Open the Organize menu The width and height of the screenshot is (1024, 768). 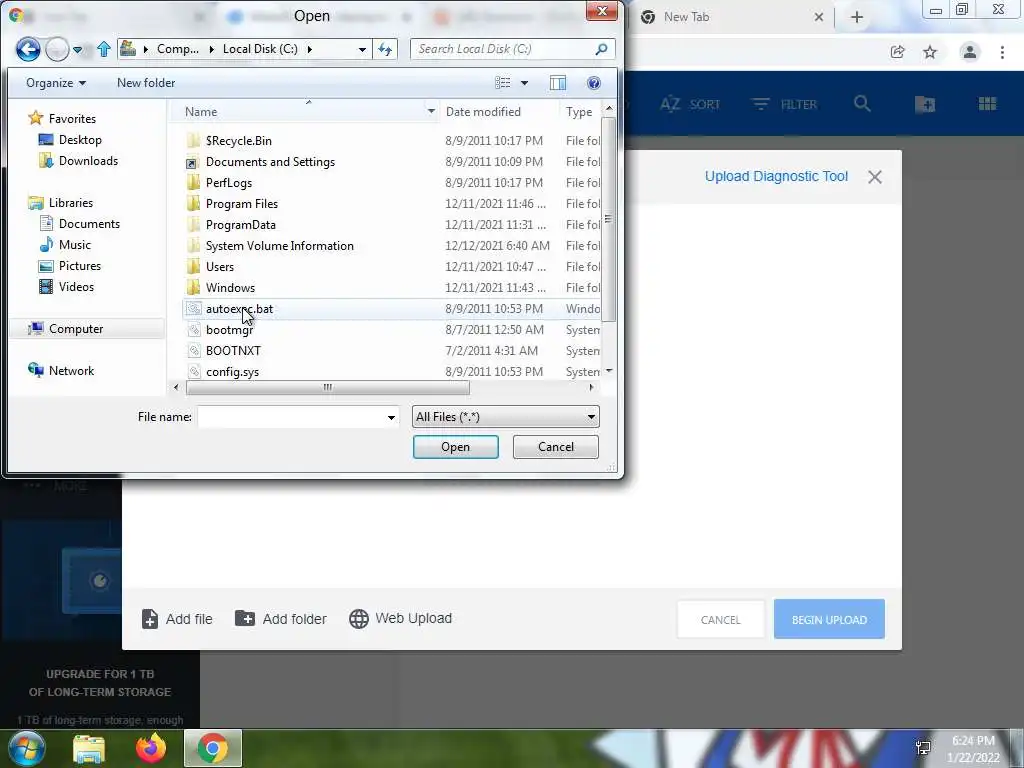coord(56,83)
